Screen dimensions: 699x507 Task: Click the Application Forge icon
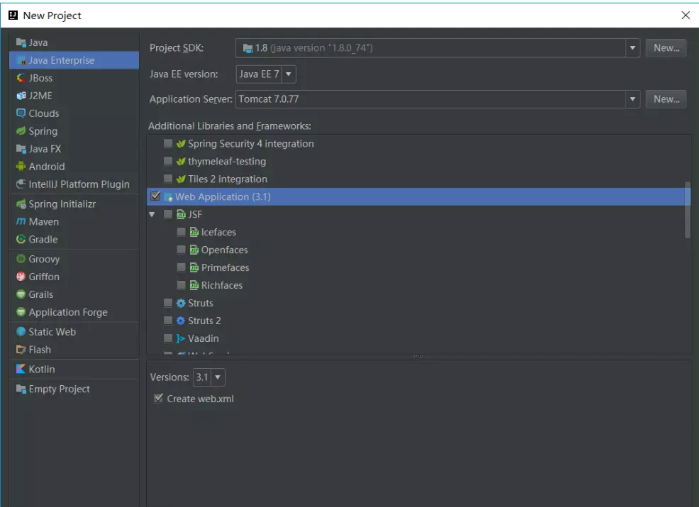[21, 312]
